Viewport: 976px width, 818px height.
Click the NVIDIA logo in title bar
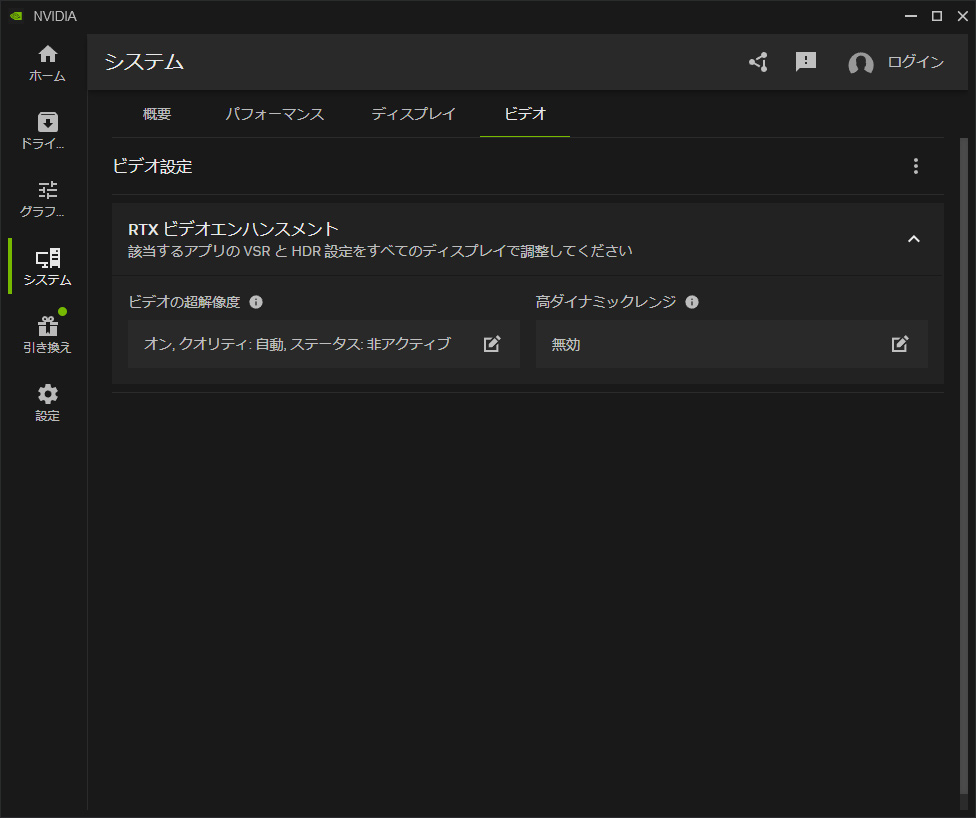pos(16,16)
